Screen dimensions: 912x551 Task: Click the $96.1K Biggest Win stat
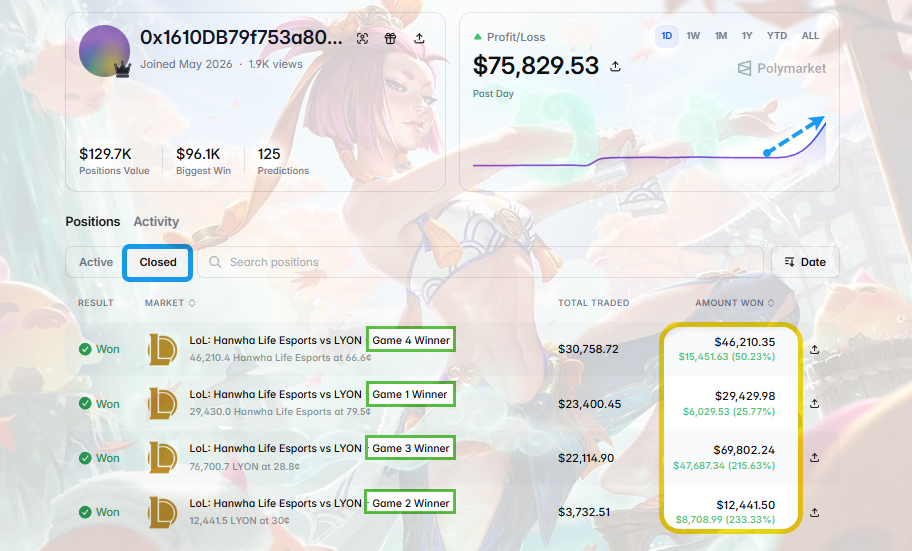(203, 161)
